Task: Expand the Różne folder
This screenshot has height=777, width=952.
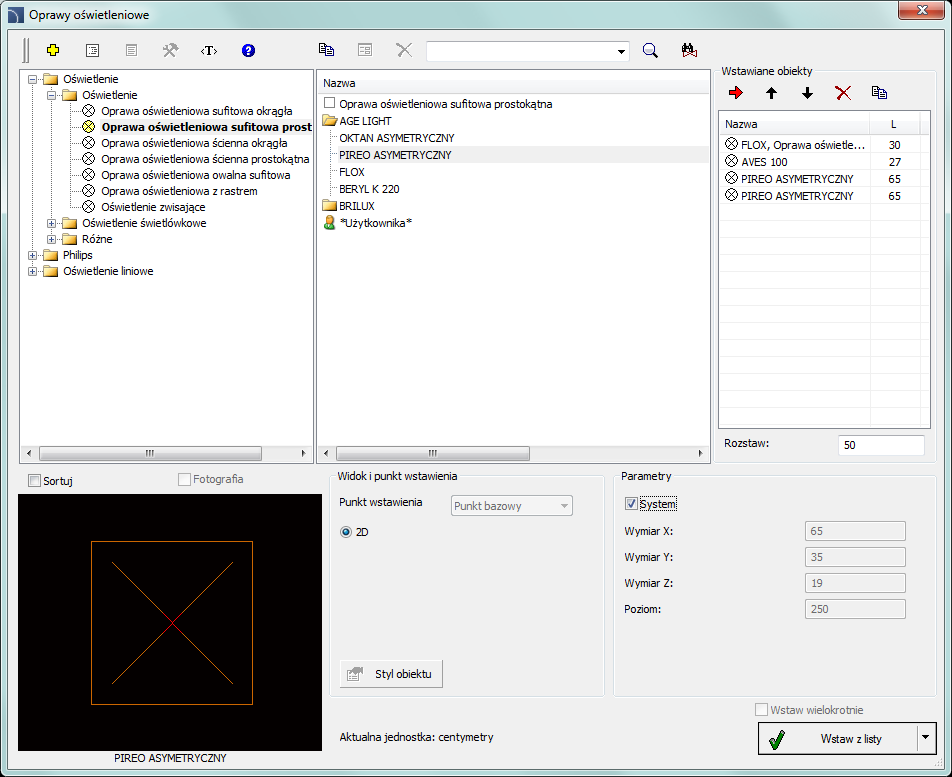Action: click(52, 239)
